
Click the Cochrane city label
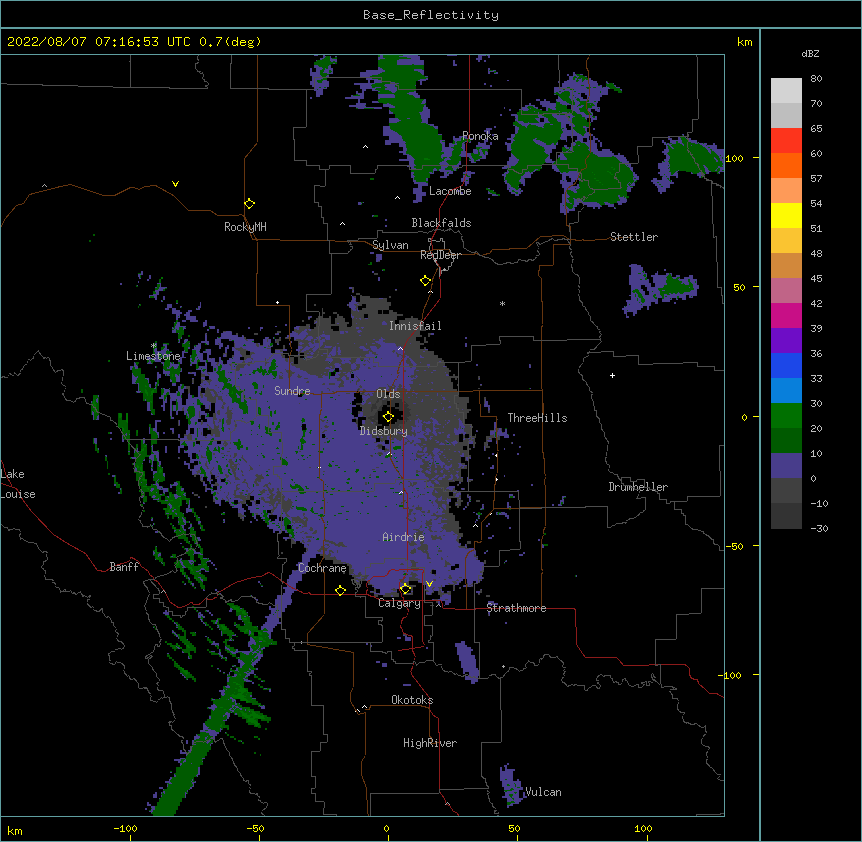pyautogui.click(x=322, y=568)
